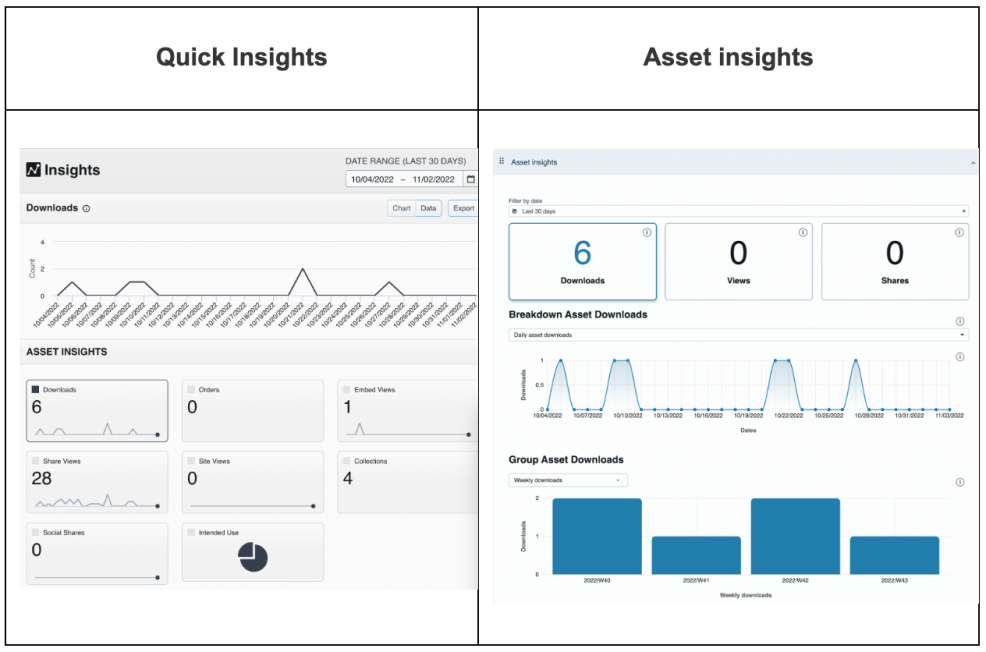Enable the Intended Use checkbox
The height and width of the screenshot is (652, 986).
190,531
